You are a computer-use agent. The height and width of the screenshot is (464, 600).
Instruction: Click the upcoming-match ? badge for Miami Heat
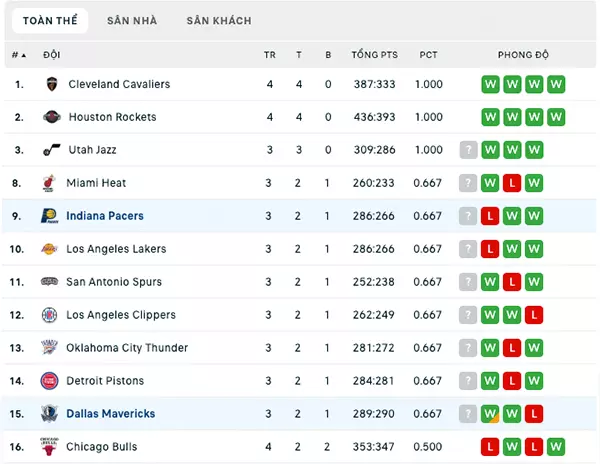(468, 183)
